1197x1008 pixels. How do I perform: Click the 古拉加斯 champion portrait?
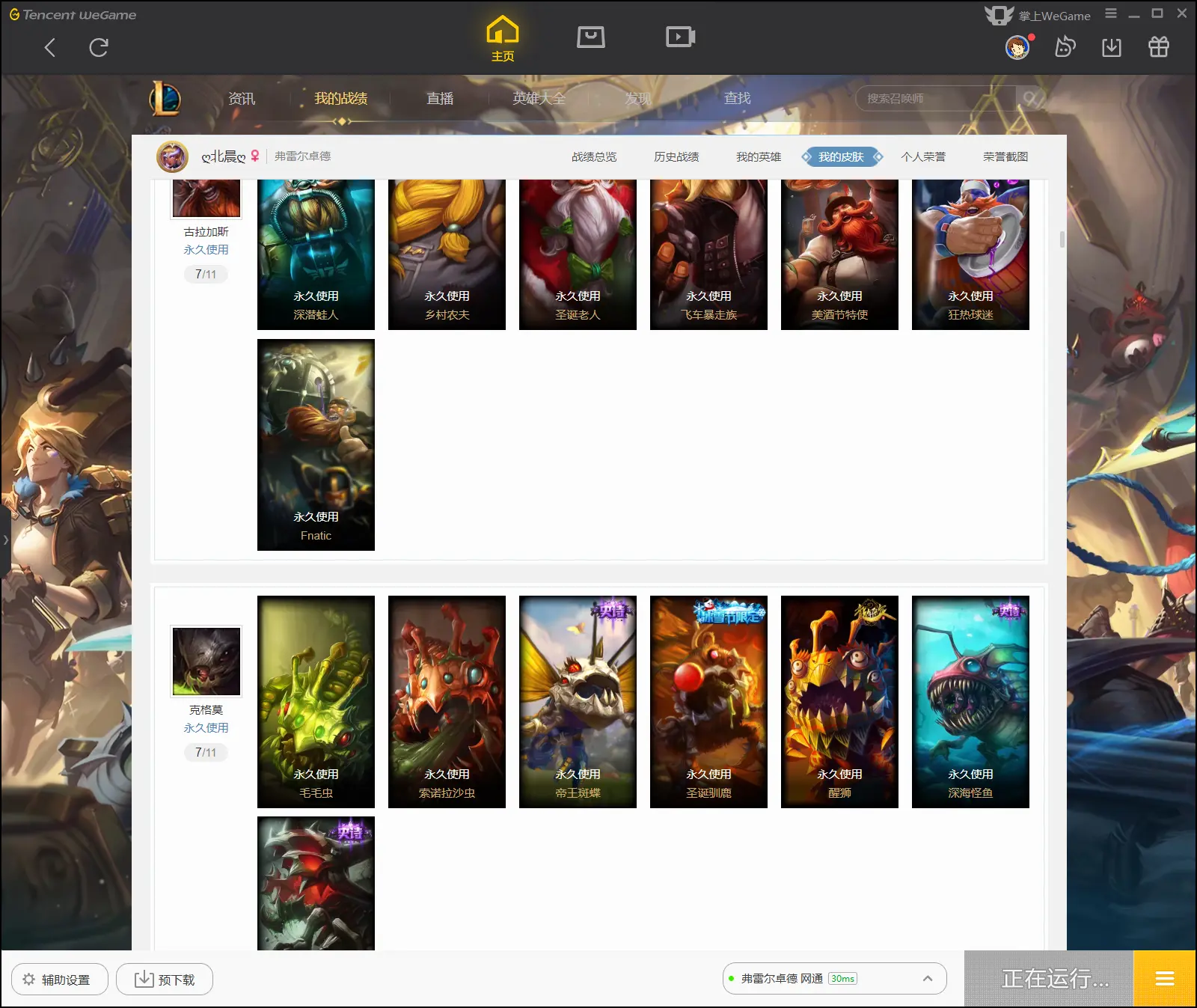click(x=206, y=198)
